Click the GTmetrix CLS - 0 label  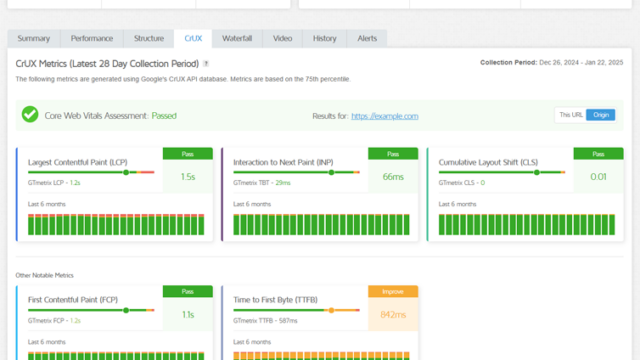click(x=462, y=183)
